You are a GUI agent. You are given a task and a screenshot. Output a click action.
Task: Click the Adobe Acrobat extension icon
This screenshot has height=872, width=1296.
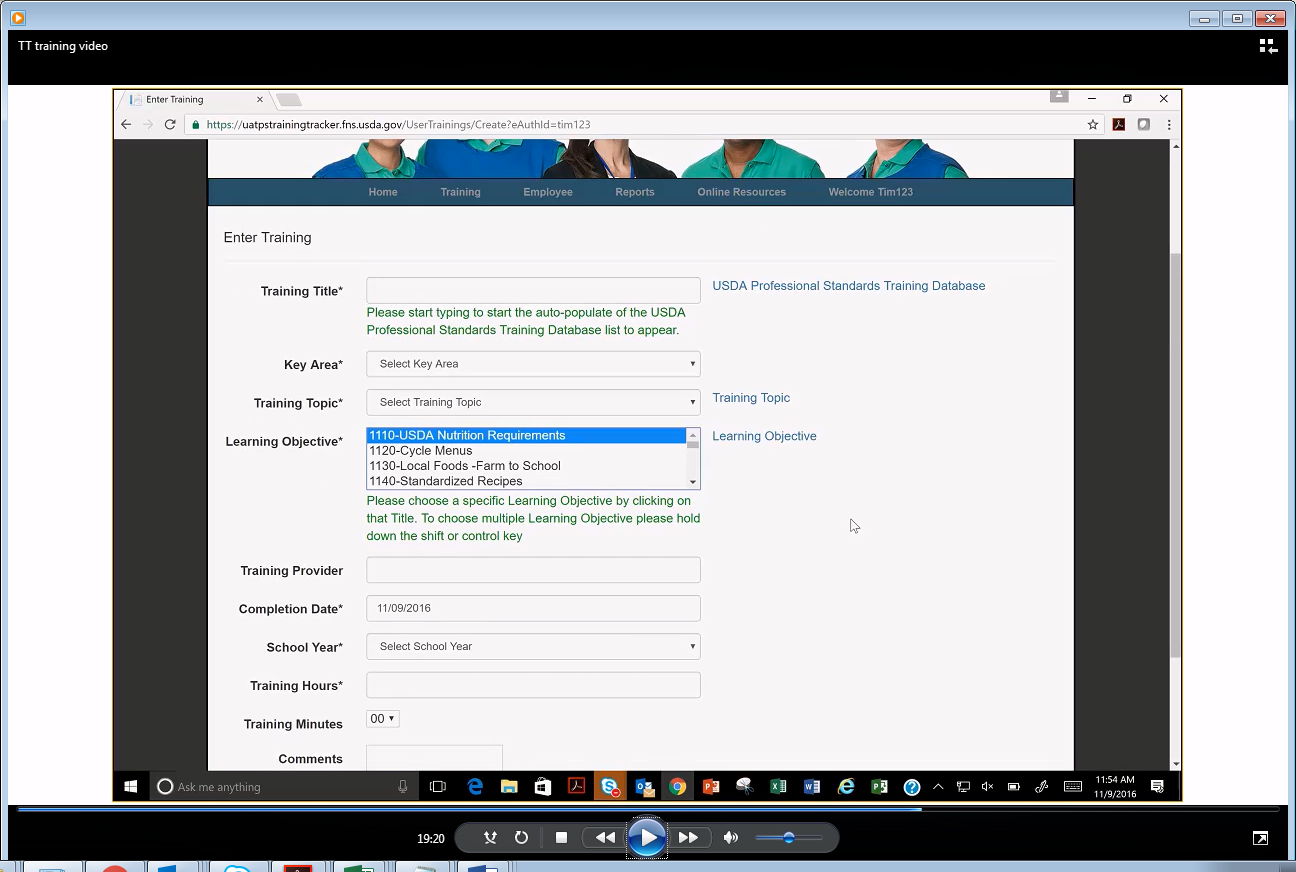[x=1119, y=125]
